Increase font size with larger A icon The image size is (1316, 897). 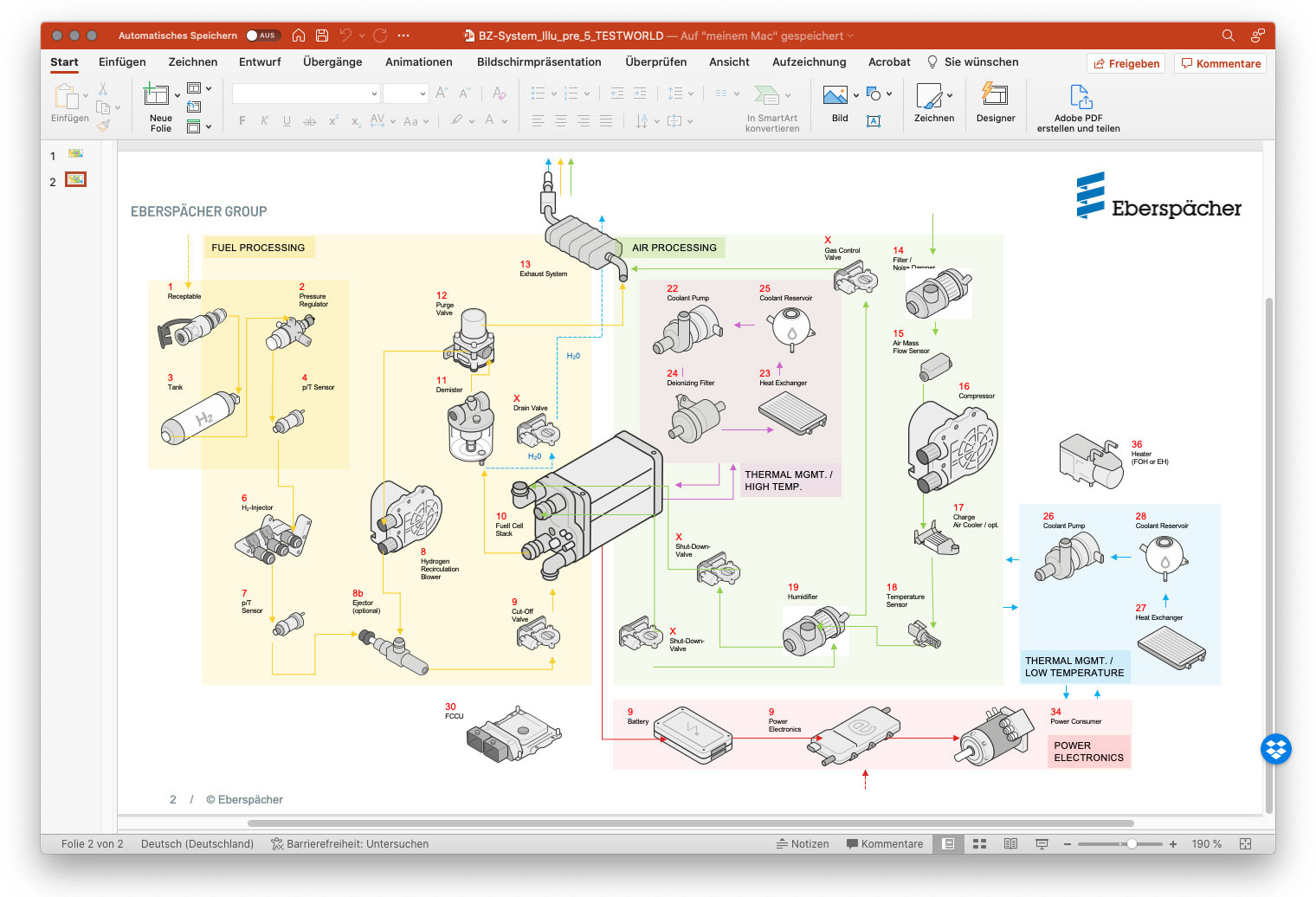(442, 93)
